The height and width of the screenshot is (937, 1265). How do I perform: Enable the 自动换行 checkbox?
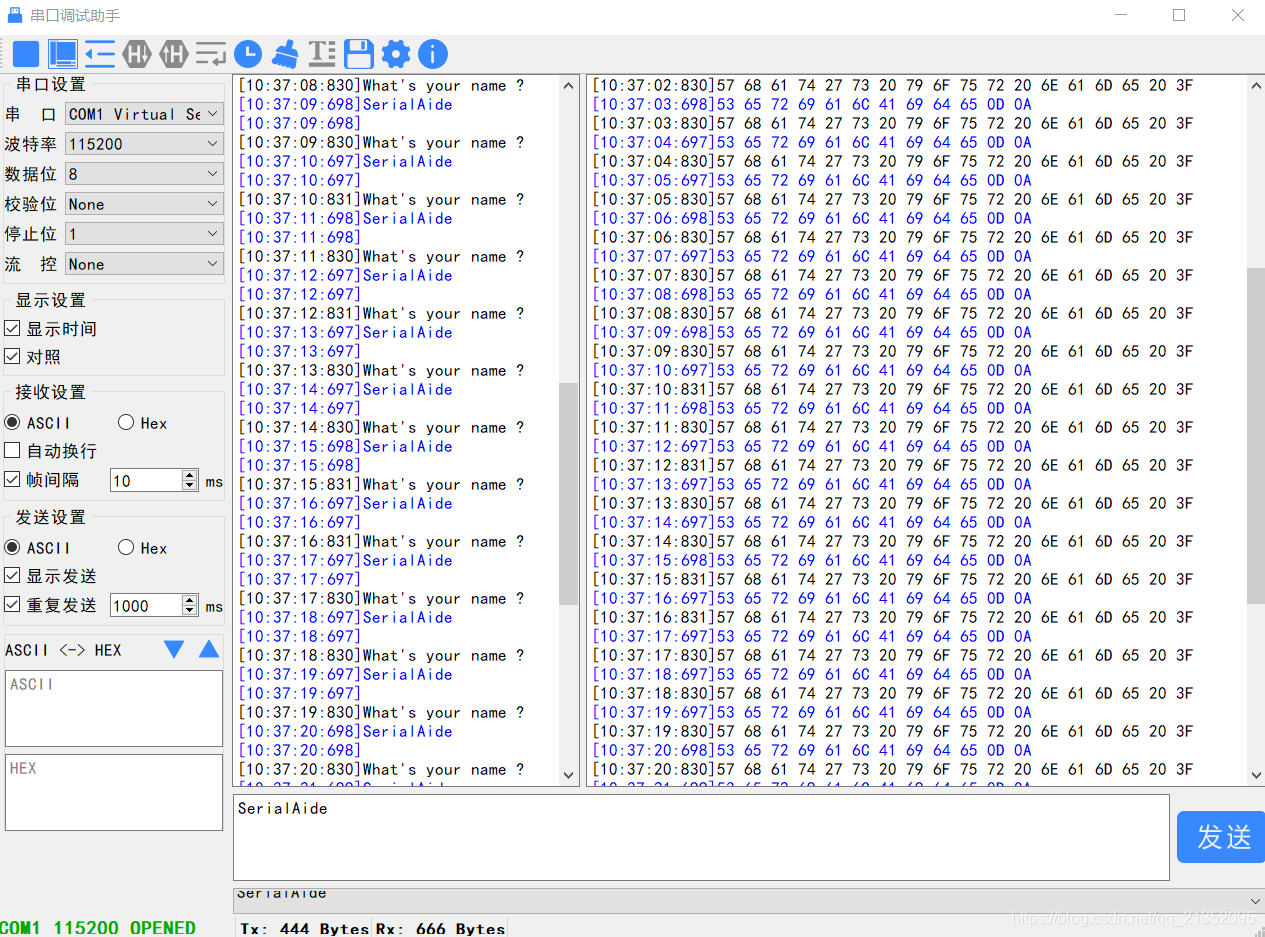(13, 451)
